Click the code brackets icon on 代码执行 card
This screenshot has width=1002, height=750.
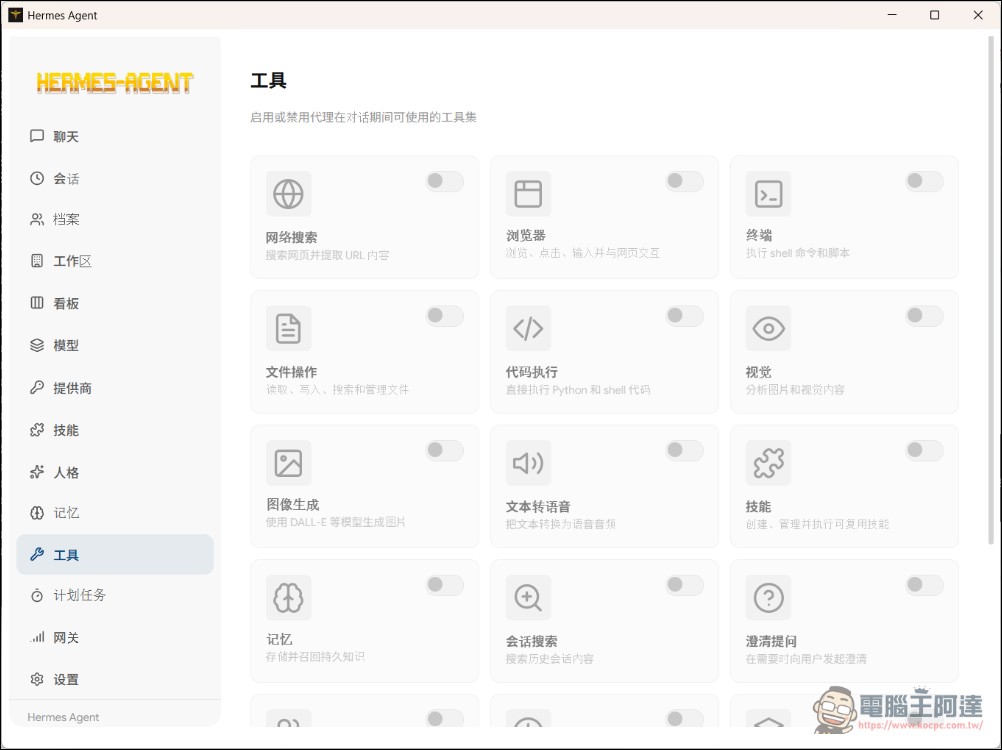[528, 328]
